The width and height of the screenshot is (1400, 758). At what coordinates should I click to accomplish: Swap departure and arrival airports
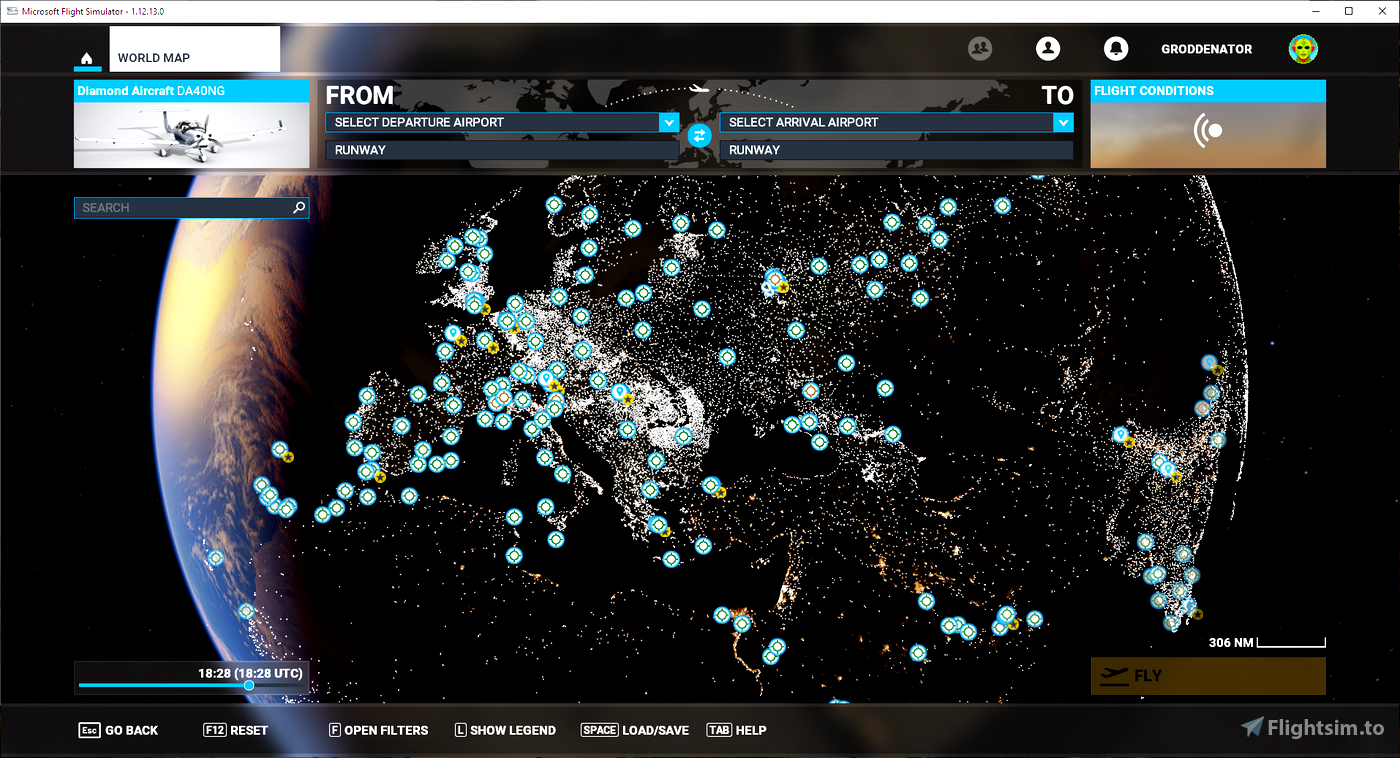click(700, 135)
